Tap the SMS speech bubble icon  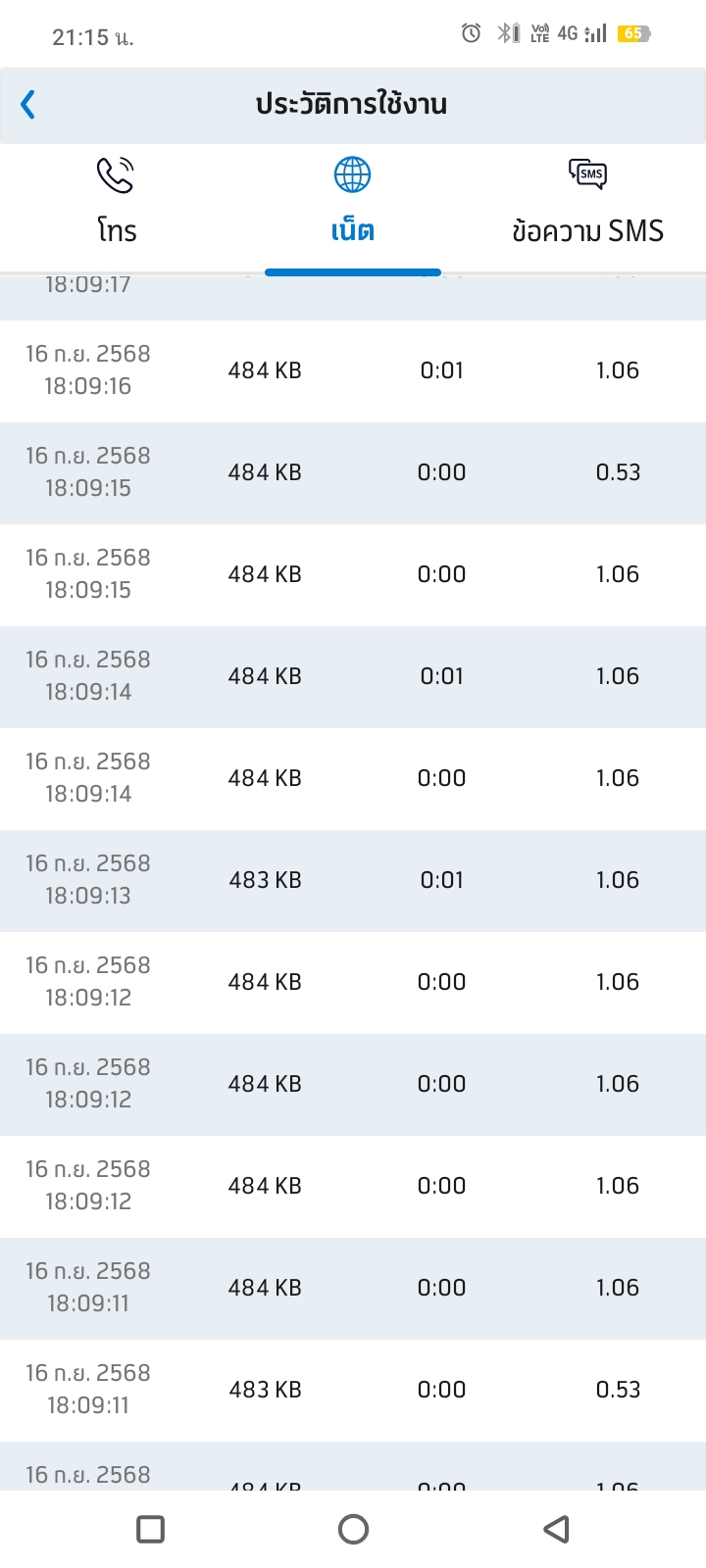[x=587, y=174]
